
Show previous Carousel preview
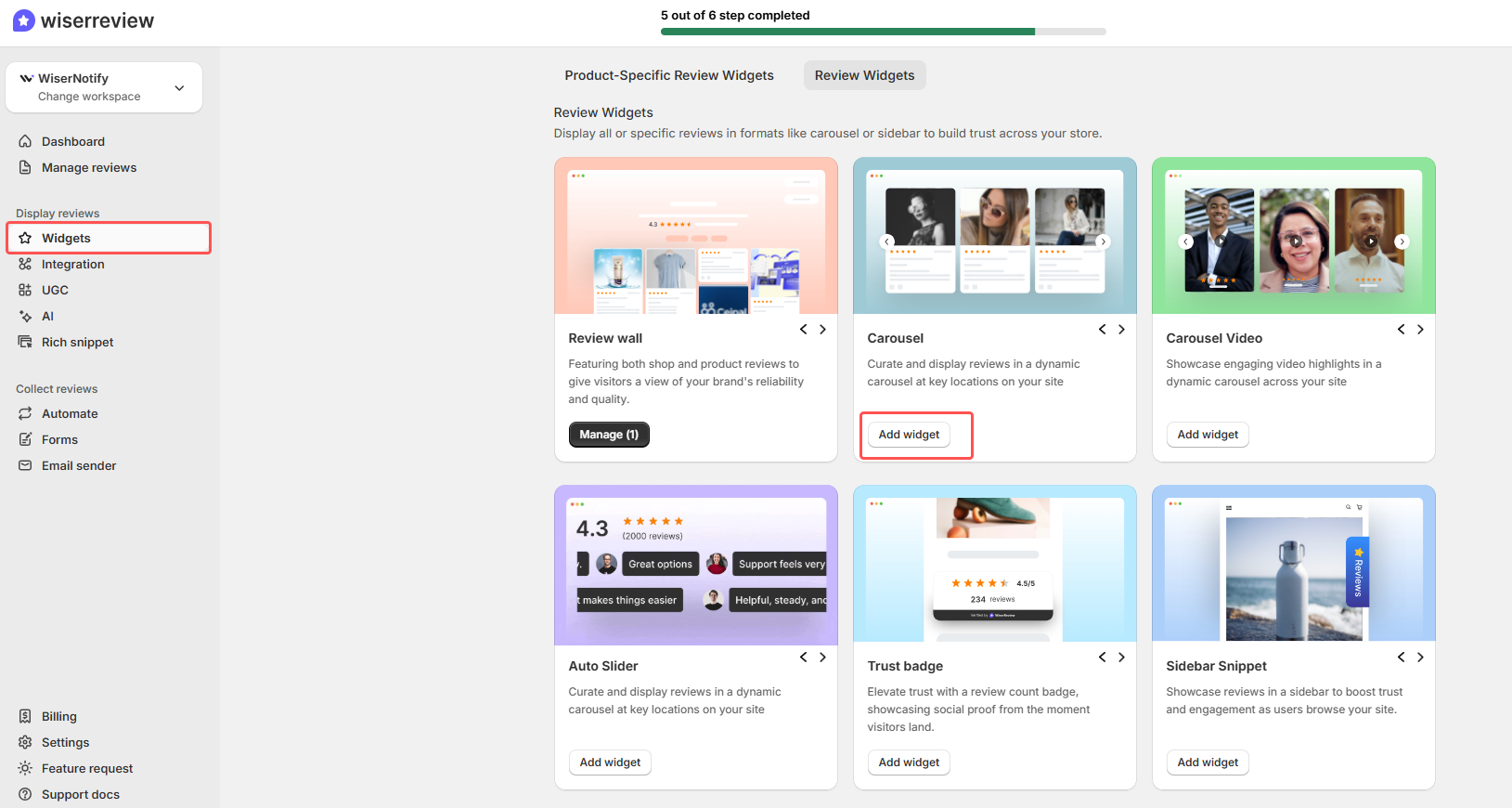(1103, 329)
